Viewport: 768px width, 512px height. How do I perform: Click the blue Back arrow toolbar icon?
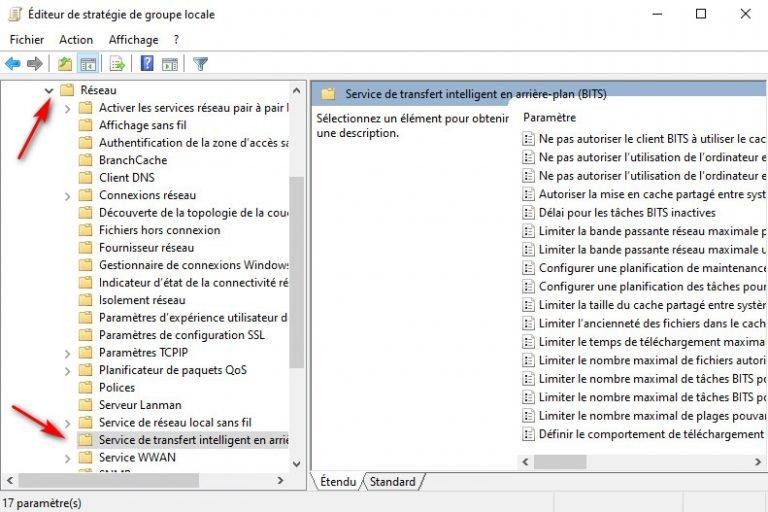[13, 64]
